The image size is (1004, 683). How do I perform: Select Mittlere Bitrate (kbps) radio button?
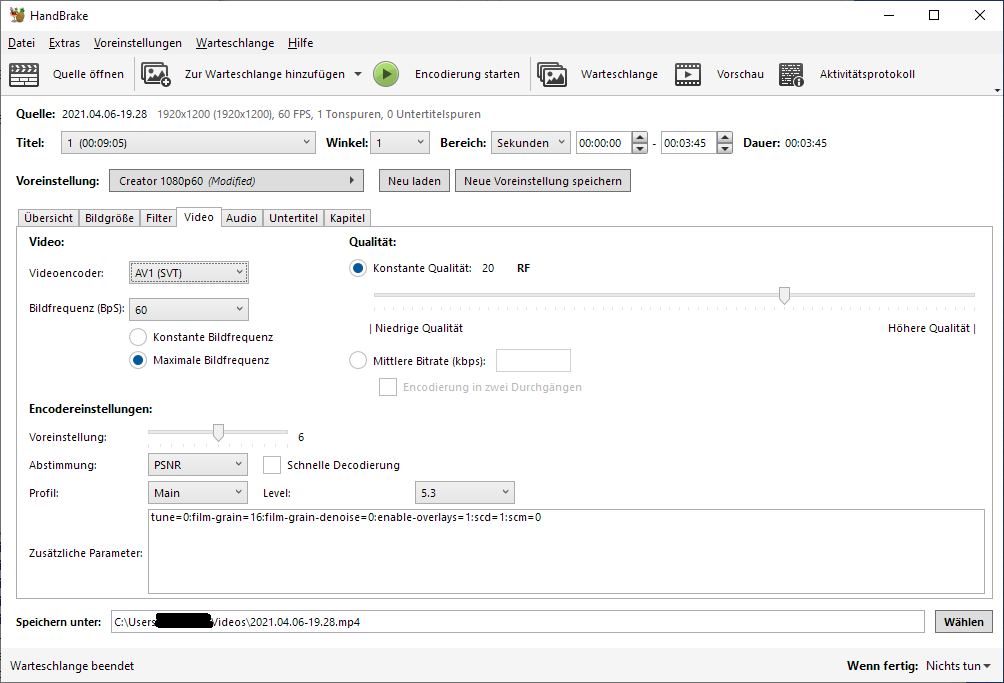pyautogui.click(x=358, y=360)
